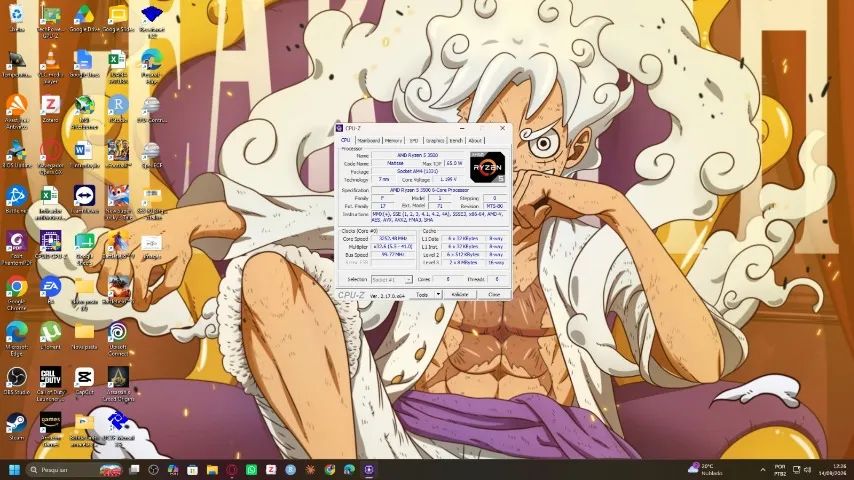Select the OBS Studio desktop icon
Screen dimensions: 854x480
(17, 380)
